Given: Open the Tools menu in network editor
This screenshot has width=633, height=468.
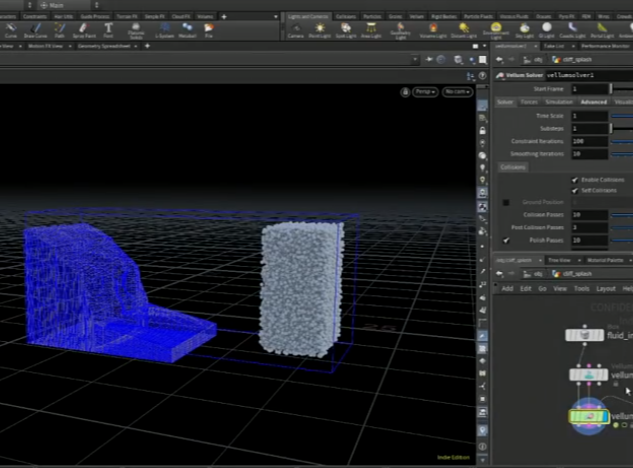Looking at the screenshot, I should tap(581, 289).
